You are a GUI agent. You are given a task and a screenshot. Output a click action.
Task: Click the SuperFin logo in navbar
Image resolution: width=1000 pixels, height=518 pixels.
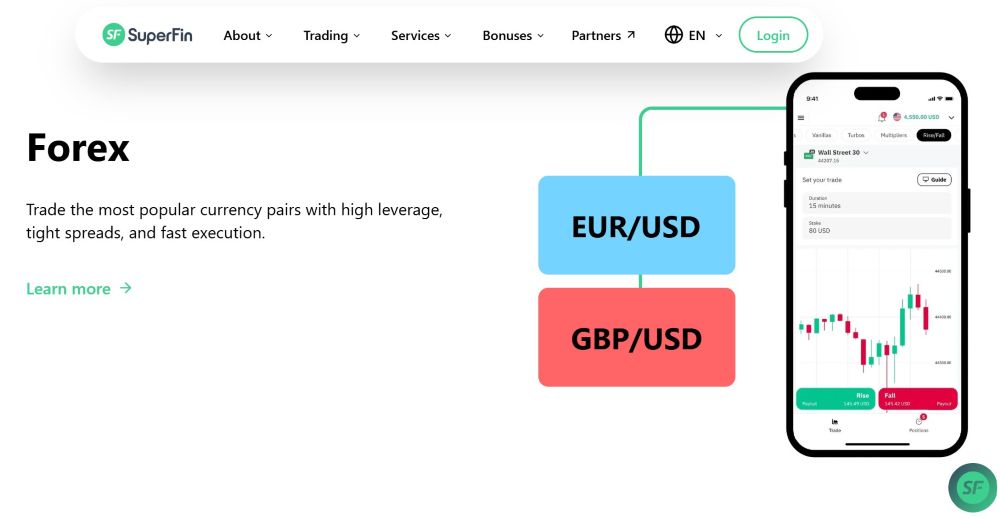147,35
